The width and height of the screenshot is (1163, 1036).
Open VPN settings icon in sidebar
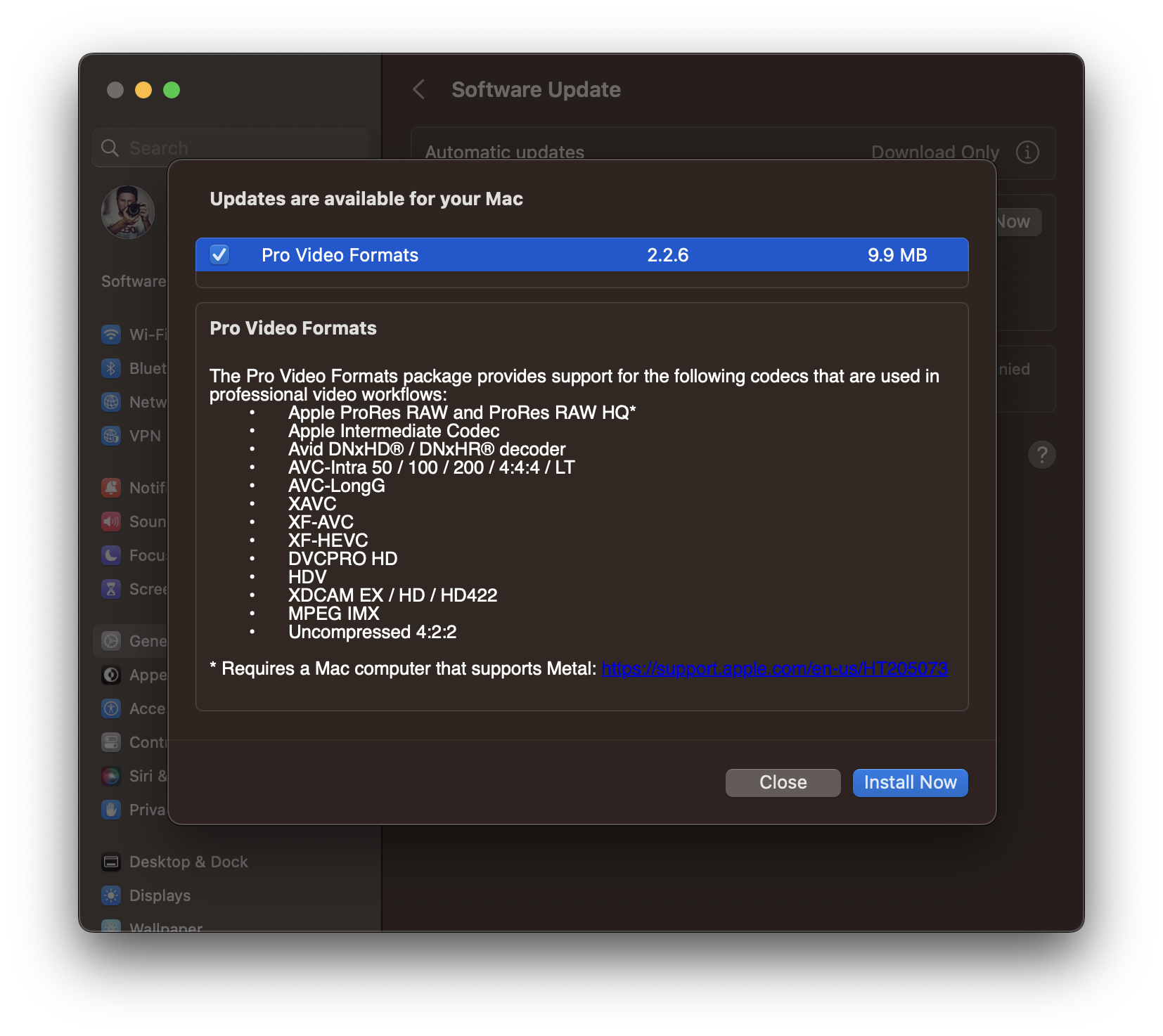coord(111,436)
